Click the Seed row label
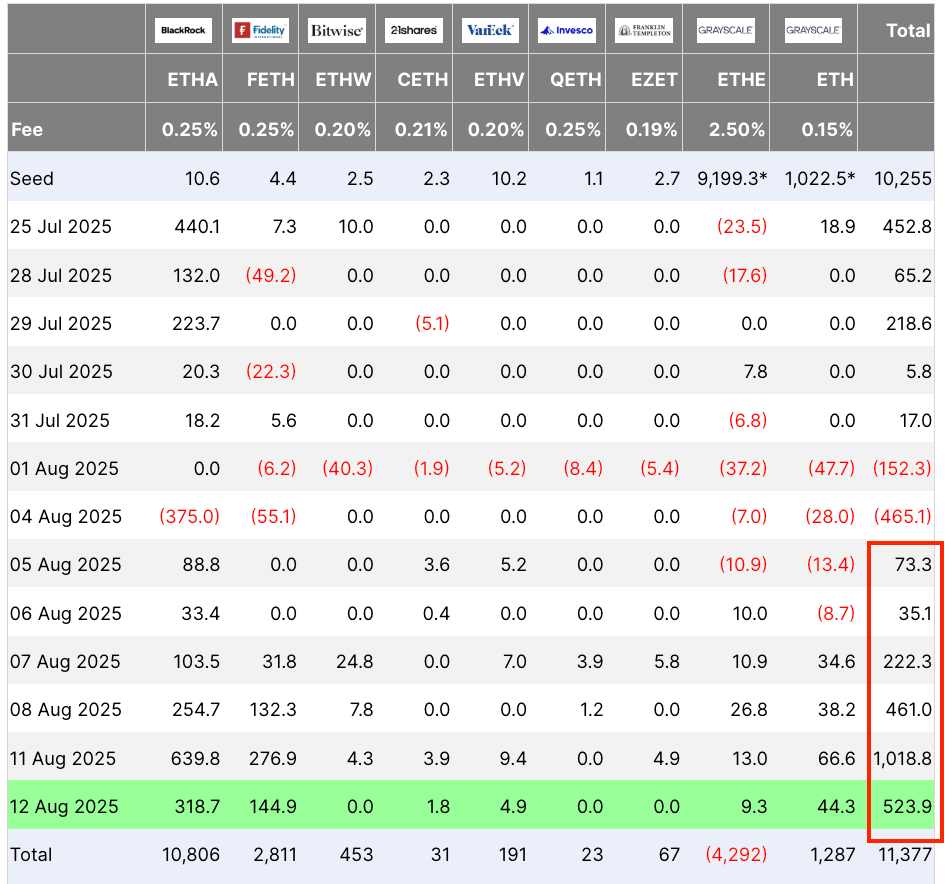 tap(32, 179)
